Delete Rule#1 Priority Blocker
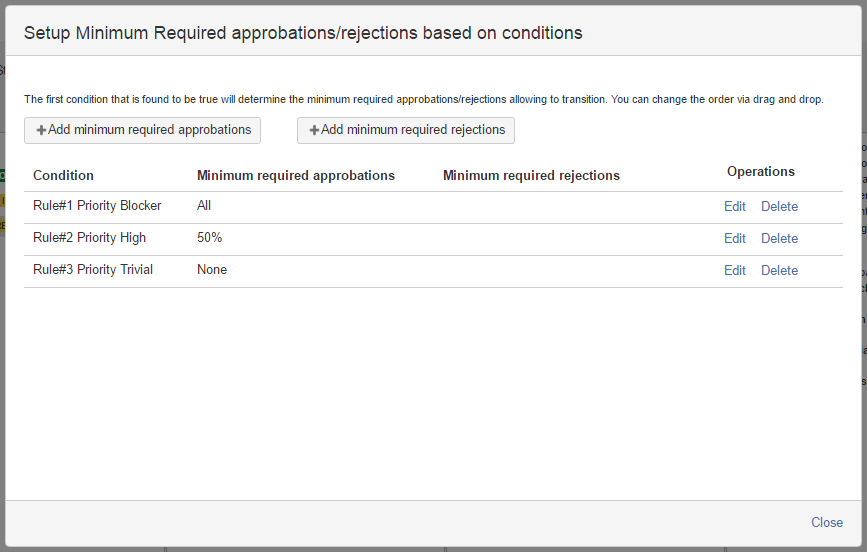 [779, 206]
